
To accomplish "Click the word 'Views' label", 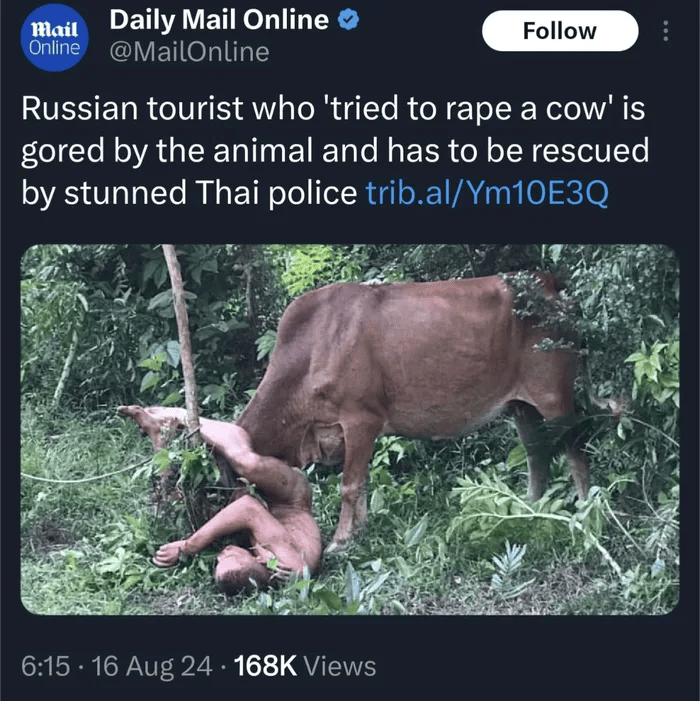I will coord(340,666).
